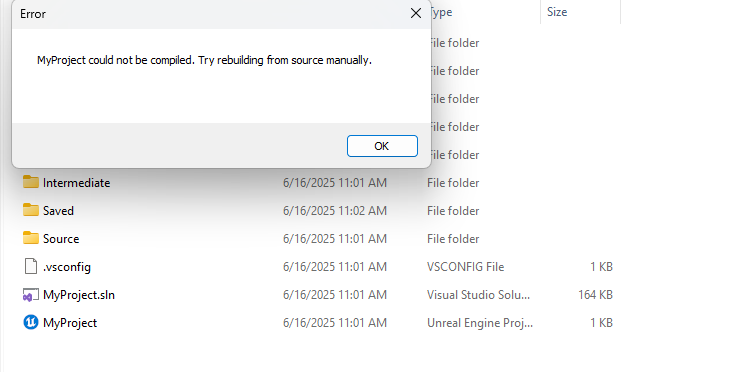Close the Error dialog with X

[x=416, y=13]
